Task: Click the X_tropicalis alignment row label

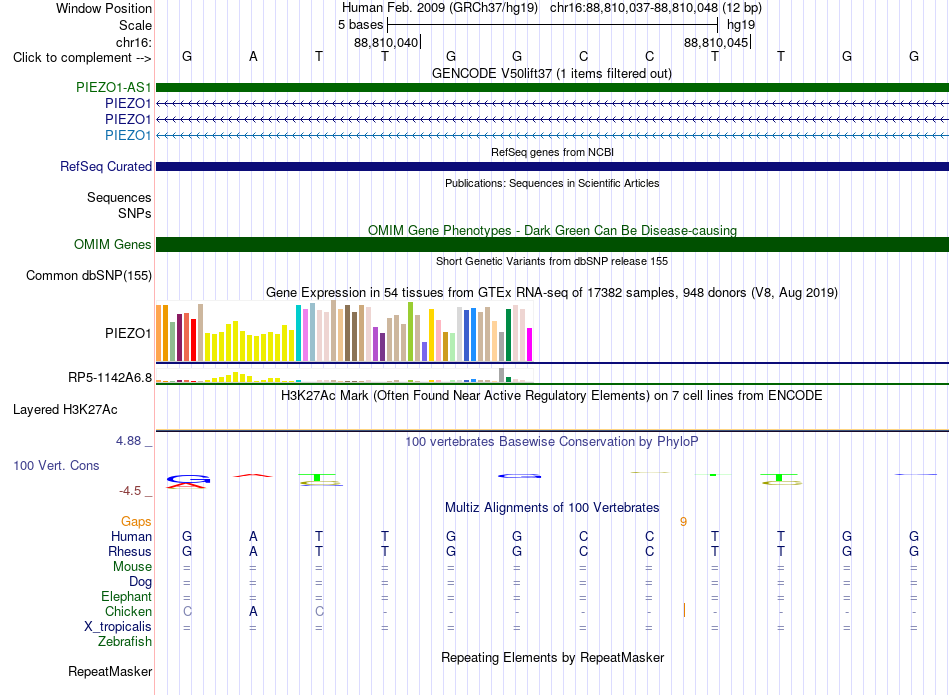Action: 118,627
